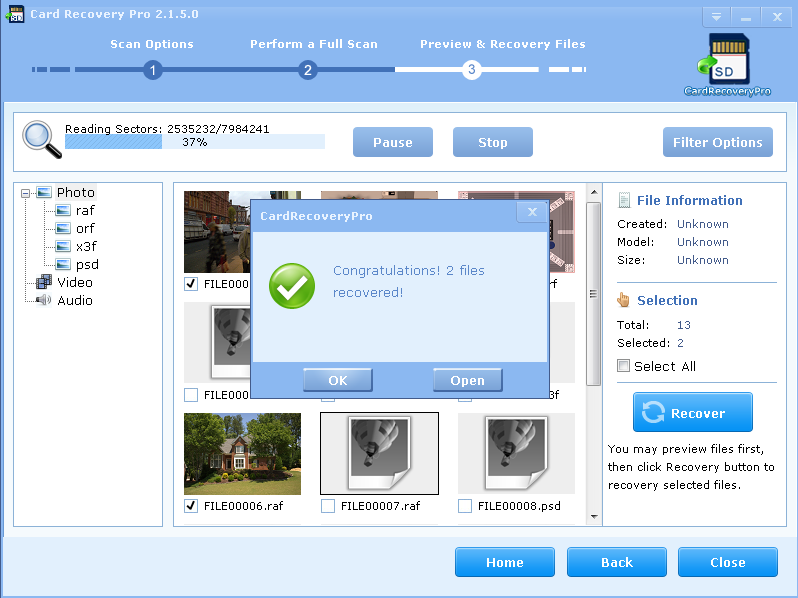Click the Model Unknown value
This screenshot has height=598, width=798.
click(x=702, y=242)
